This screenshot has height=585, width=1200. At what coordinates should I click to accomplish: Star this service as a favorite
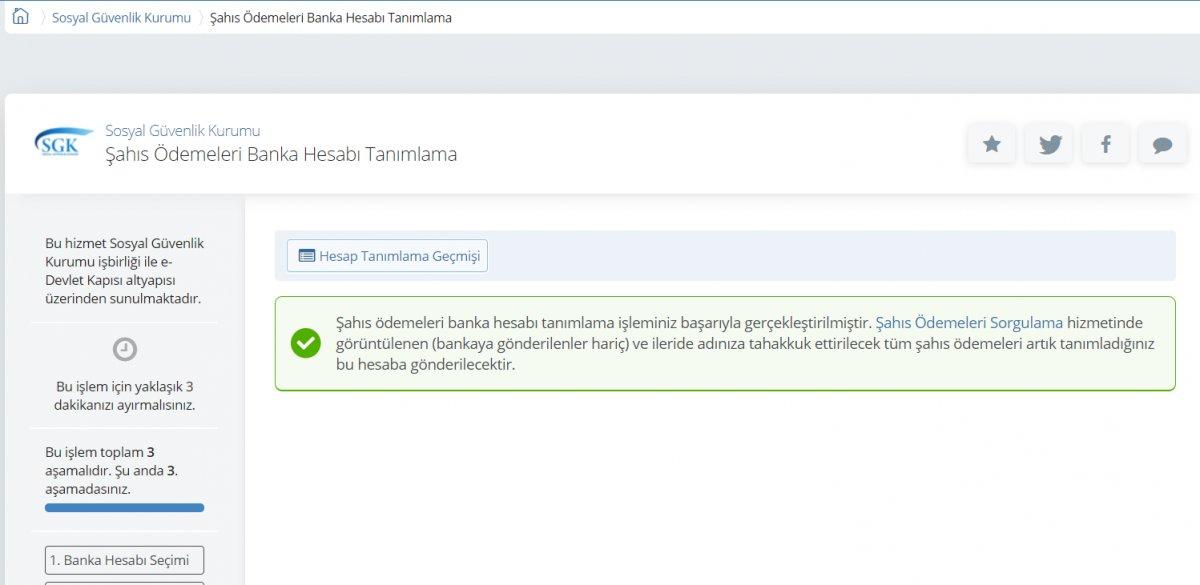[x=990, y=144]
